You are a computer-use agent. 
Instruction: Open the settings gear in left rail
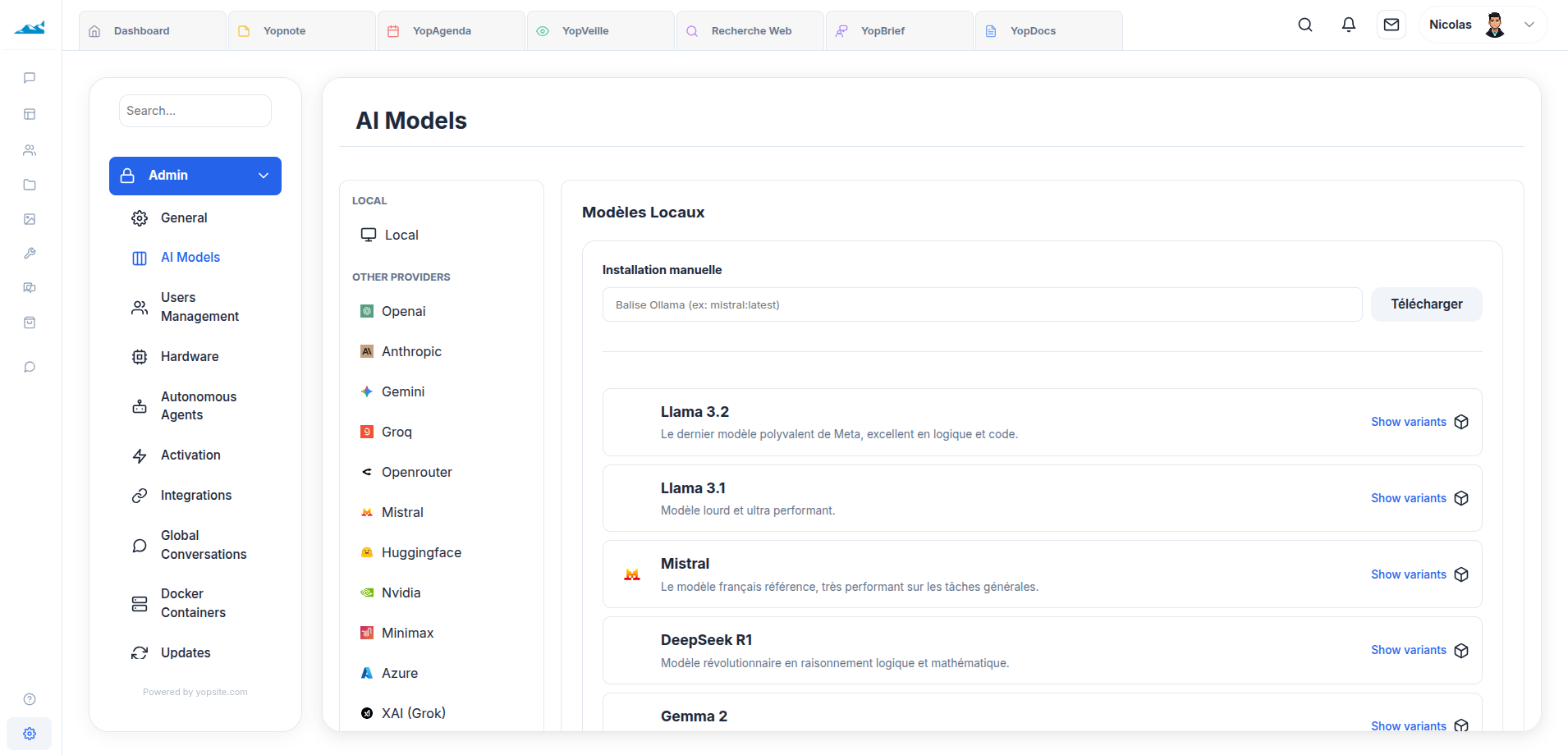(x=30, y=734)
